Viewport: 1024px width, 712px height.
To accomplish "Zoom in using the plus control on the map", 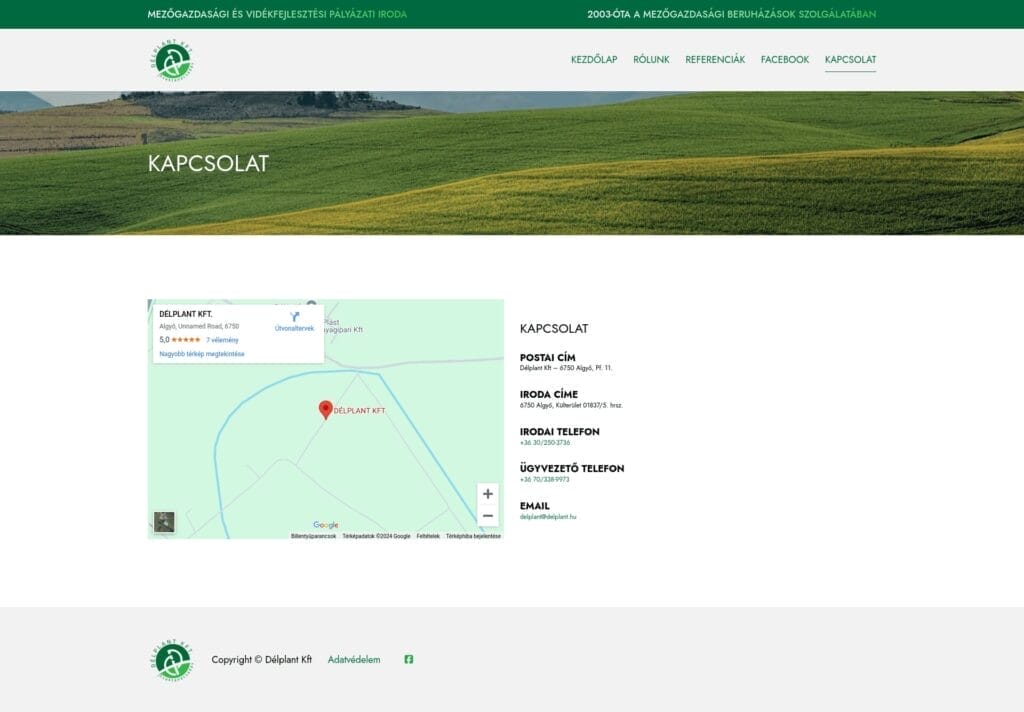I will click(488, 494).
